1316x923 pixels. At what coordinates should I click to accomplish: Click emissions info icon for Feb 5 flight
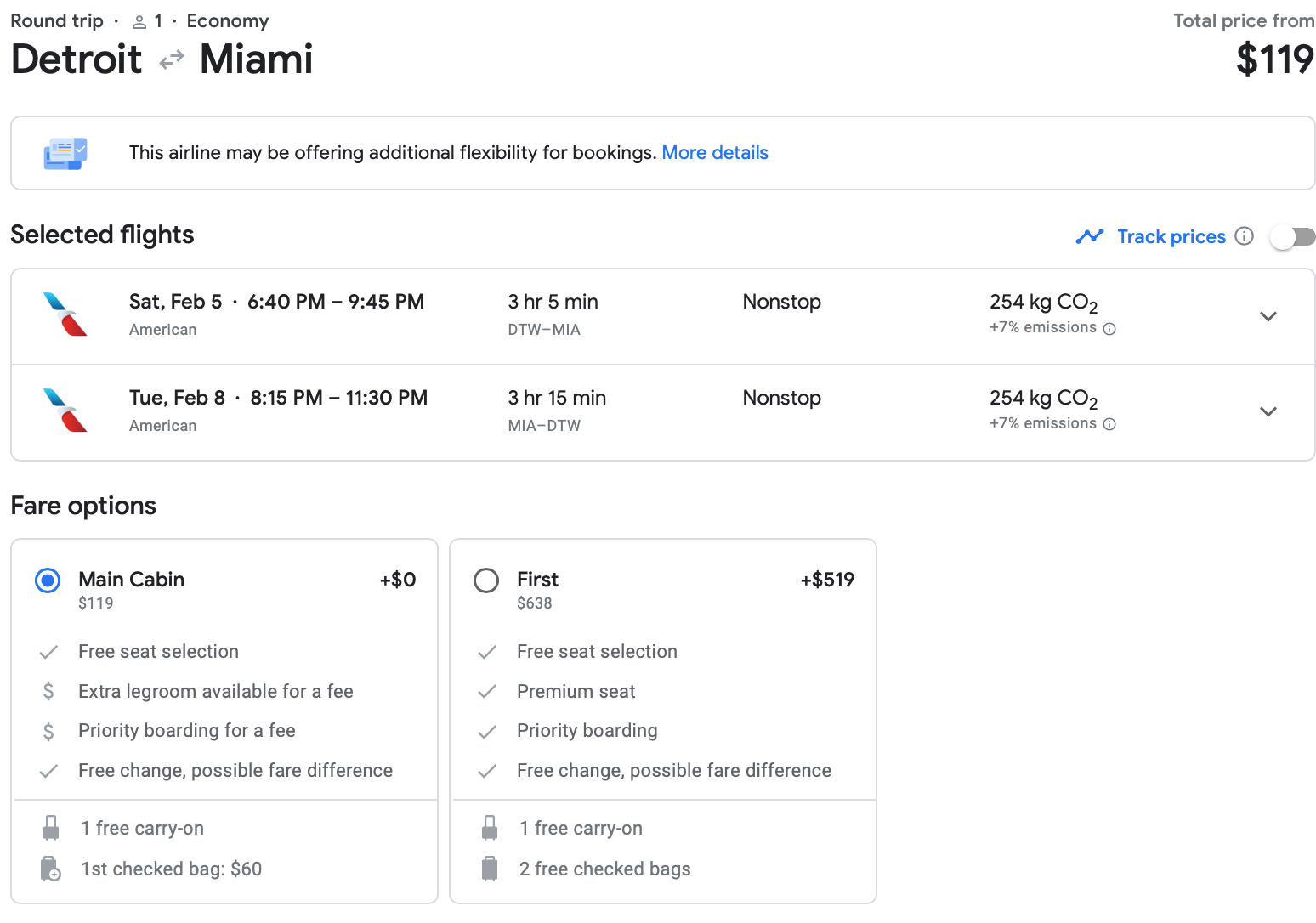(1109, 329)
